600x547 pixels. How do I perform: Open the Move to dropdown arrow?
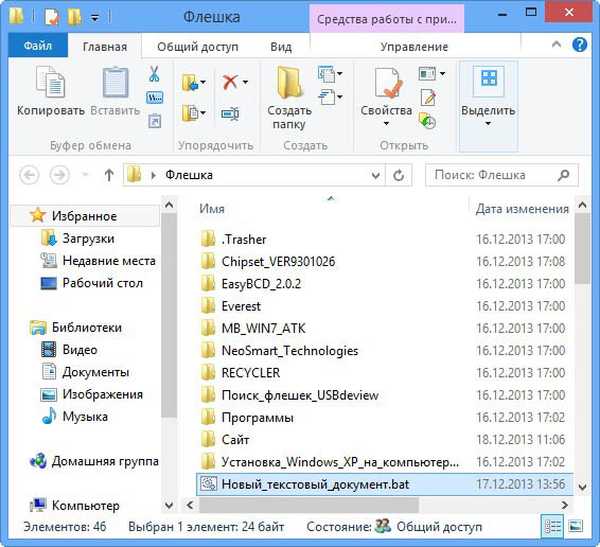coord(203,82)
